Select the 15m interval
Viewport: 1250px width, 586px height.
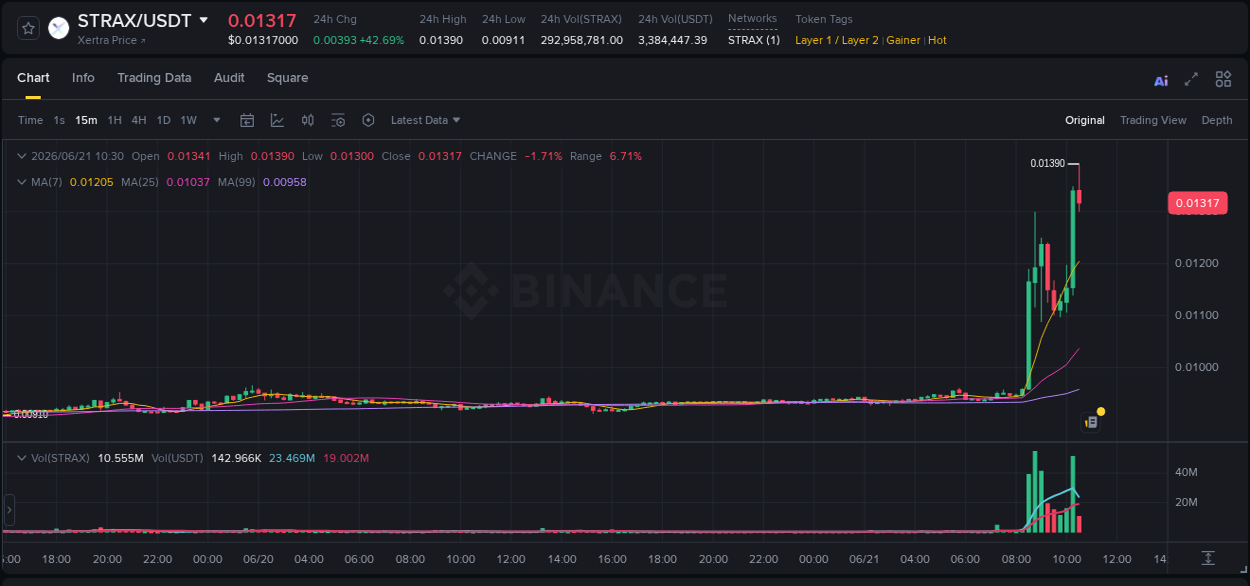[86, 120]
